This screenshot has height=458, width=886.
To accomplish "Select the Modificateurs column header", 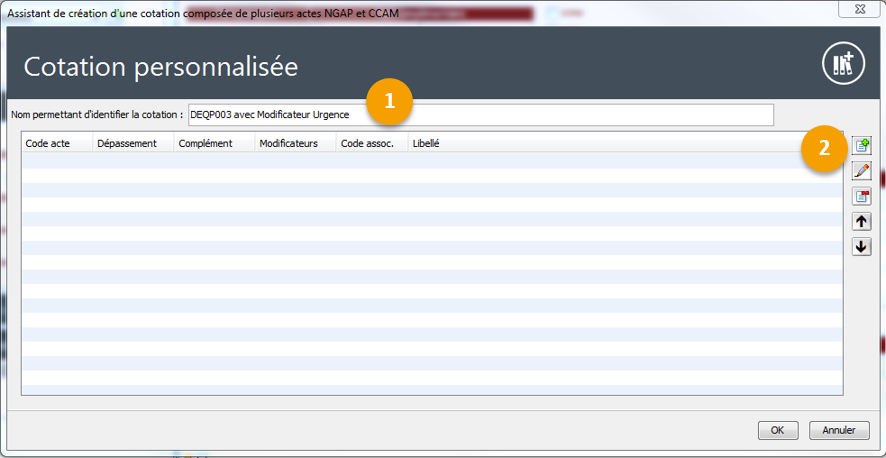I will [x=294, y=144].
